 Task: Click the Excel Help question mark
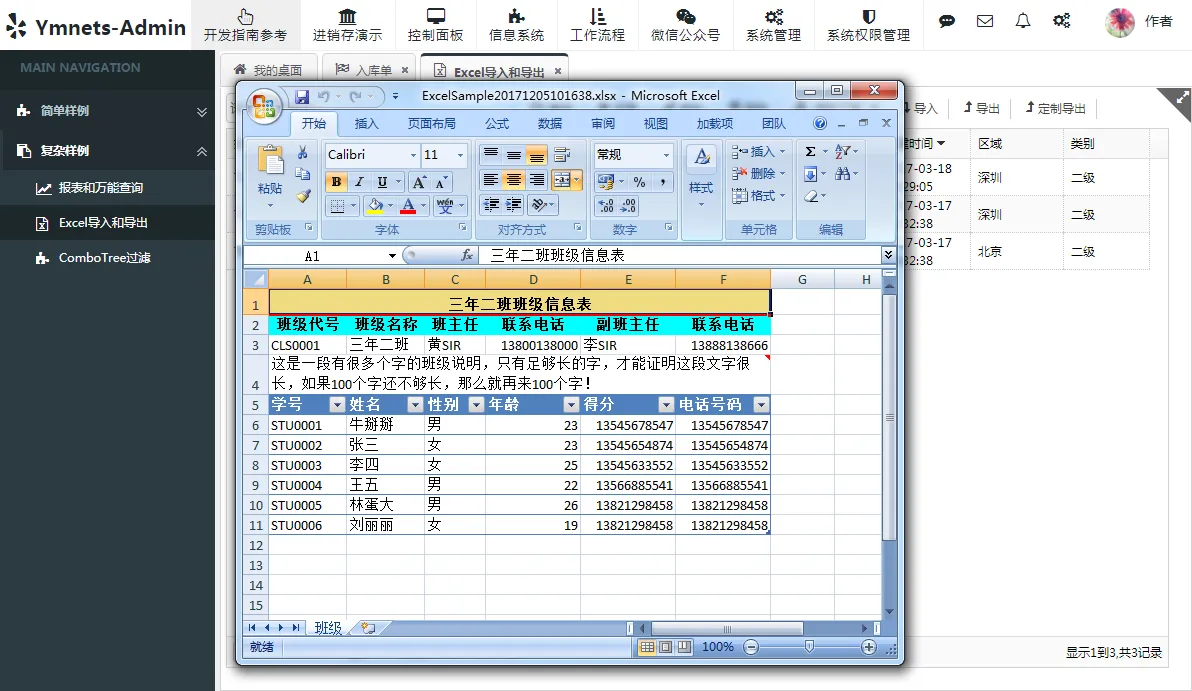click(x=820, y=123)
